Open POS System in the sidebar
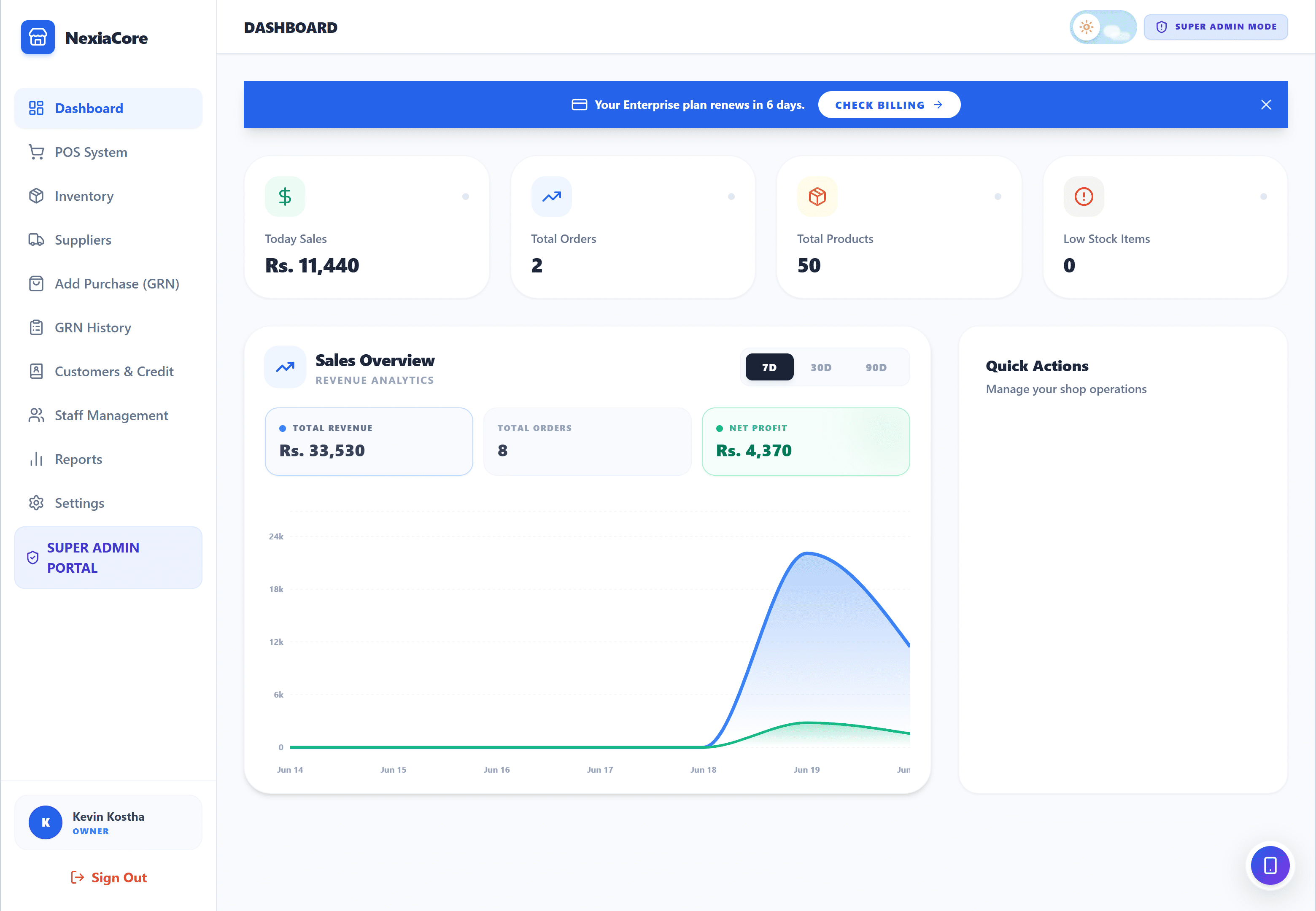Screen dimensions: 1316x911 [108, 152]
